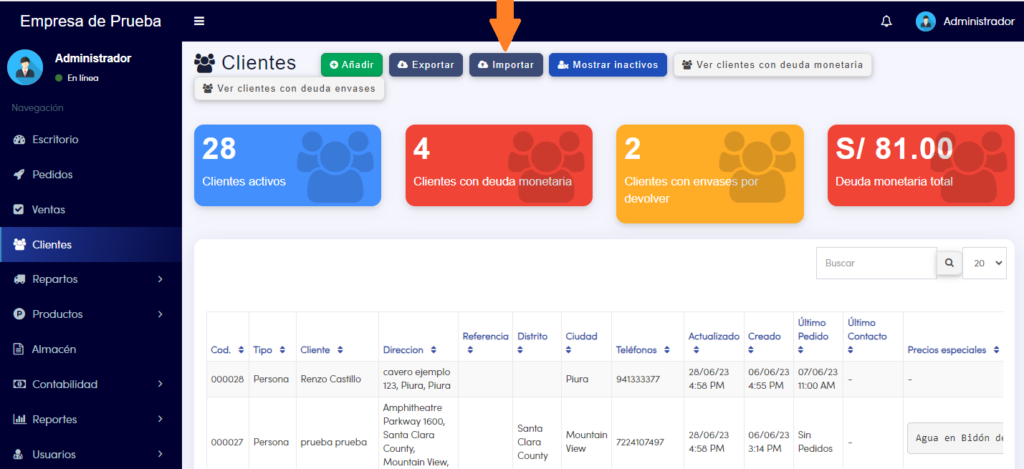Click the Agua en Bidón special price tag

pos(955,438)
